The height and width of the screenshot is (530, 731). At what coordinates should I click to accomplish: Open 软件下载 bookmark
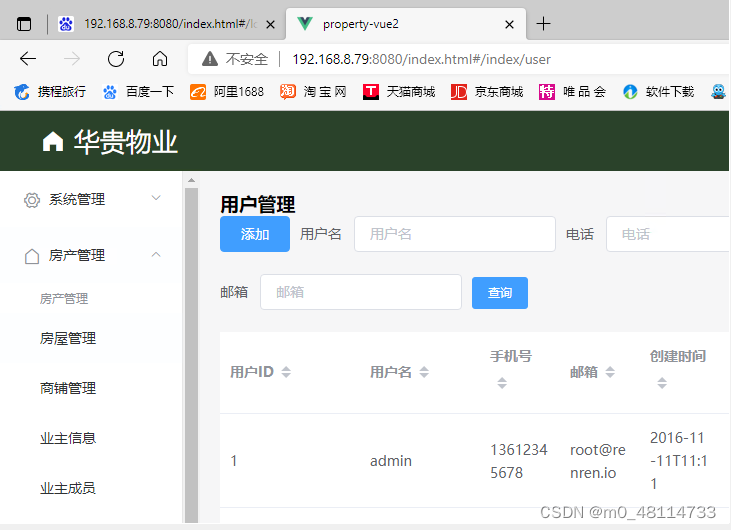[659, 92]
